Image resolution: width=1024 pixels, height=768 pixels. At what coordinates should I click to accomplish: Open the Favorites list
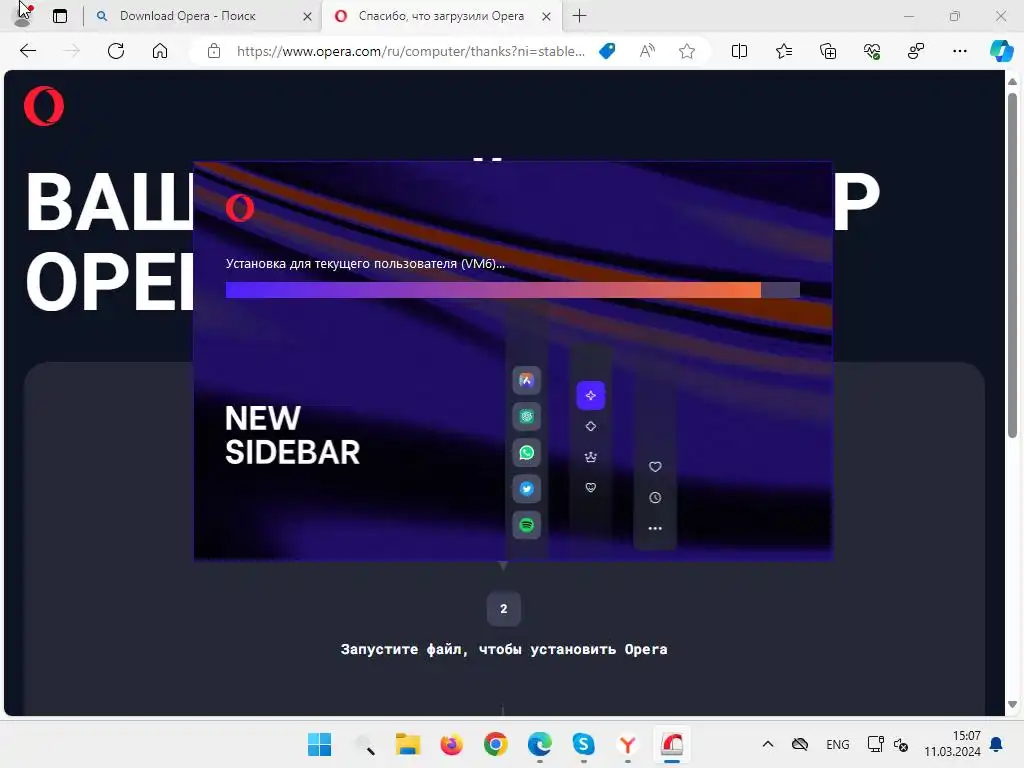pyautogui.click(x=784, y=51)
